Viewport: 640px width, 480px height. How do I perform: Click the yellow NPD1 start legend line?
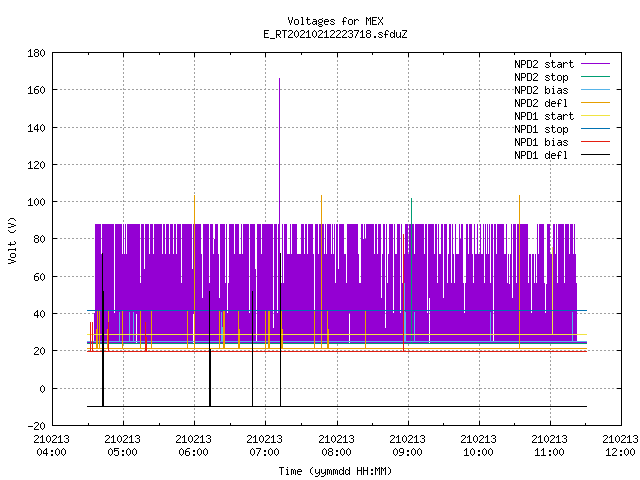595,116
